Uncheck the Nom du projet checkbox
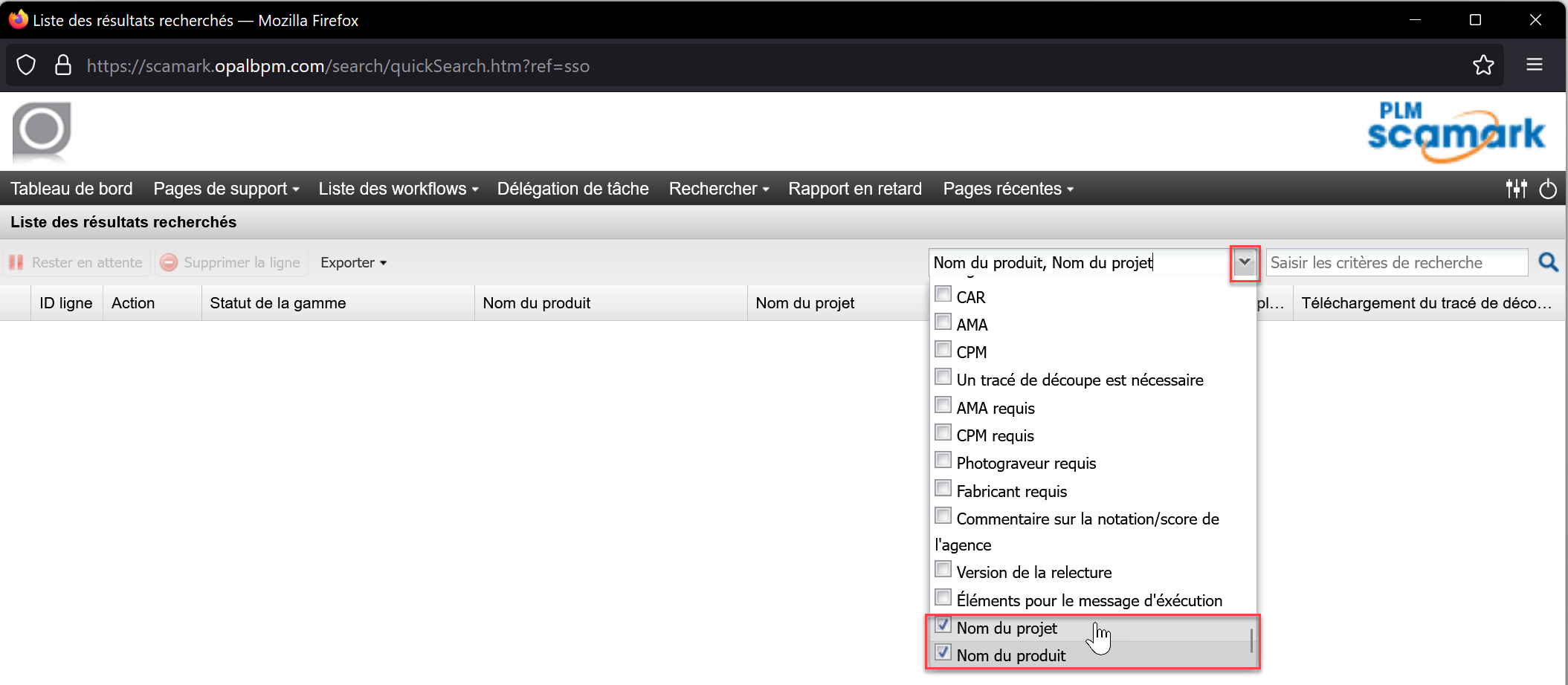 (x=943, y=625)
